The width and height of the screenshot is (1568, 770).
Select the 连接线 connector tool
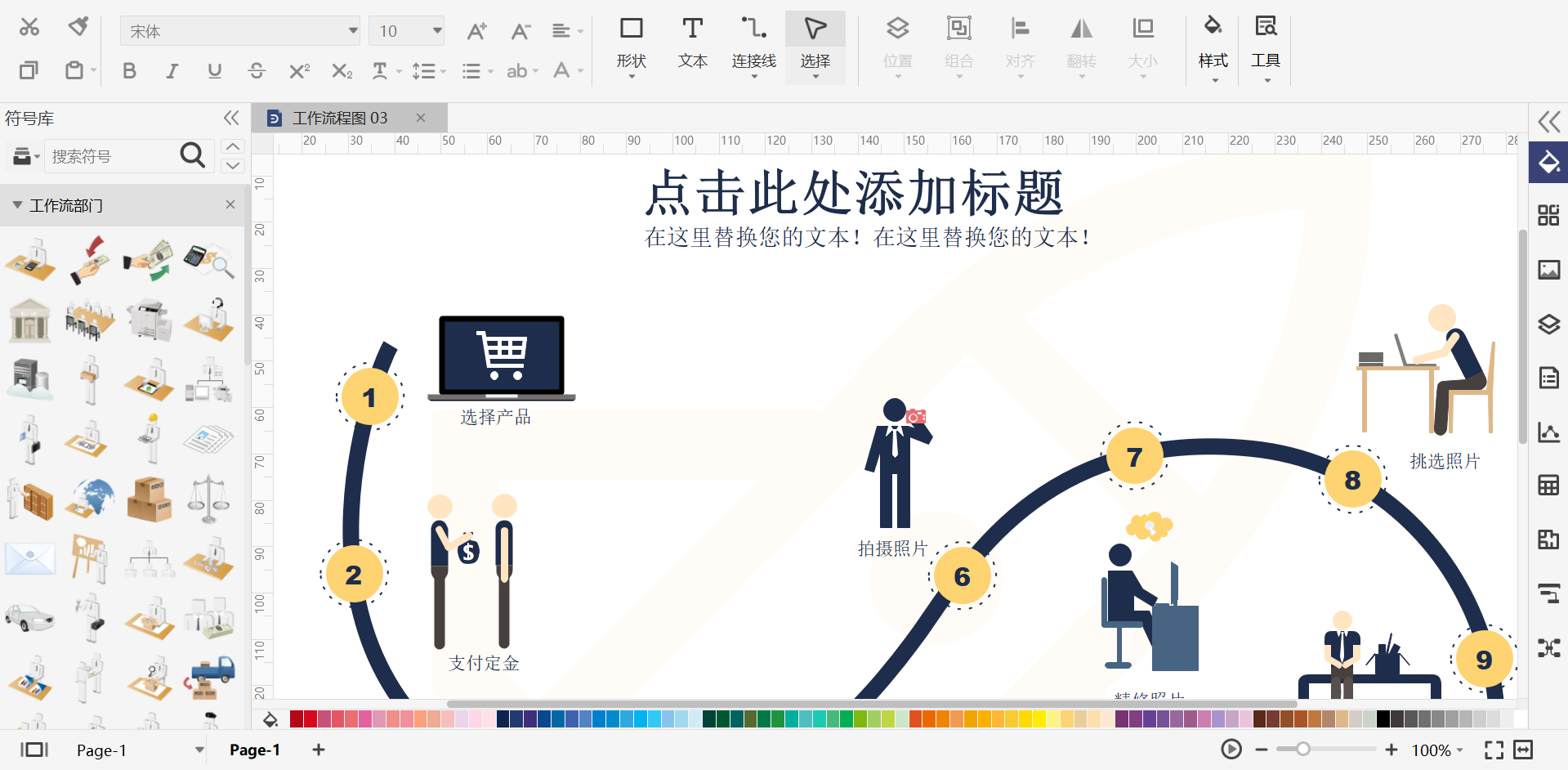[753, 47]
